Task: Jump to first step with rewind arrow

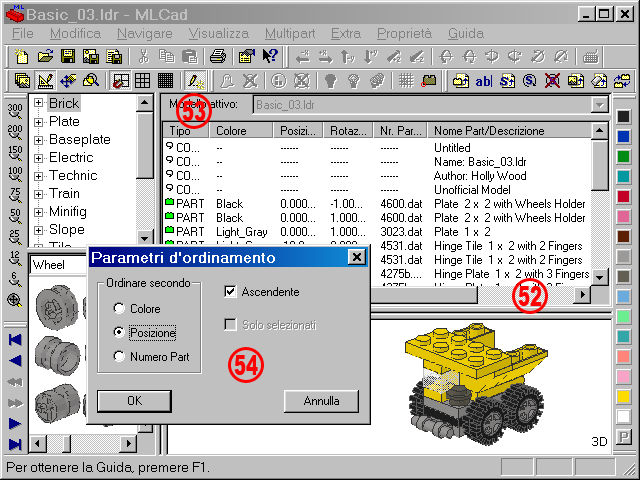Action: [x=15, y=340]
